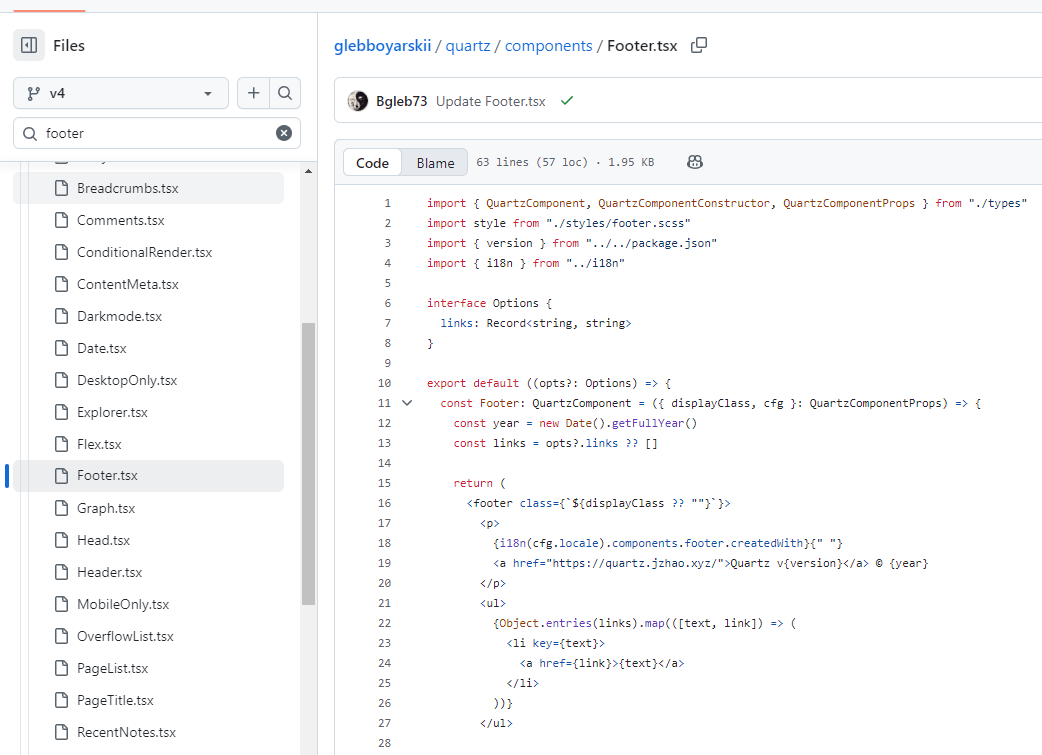Open Graph.tsx in the file tree
This screenshot has width=1042, height=755.
click(106, 508)
